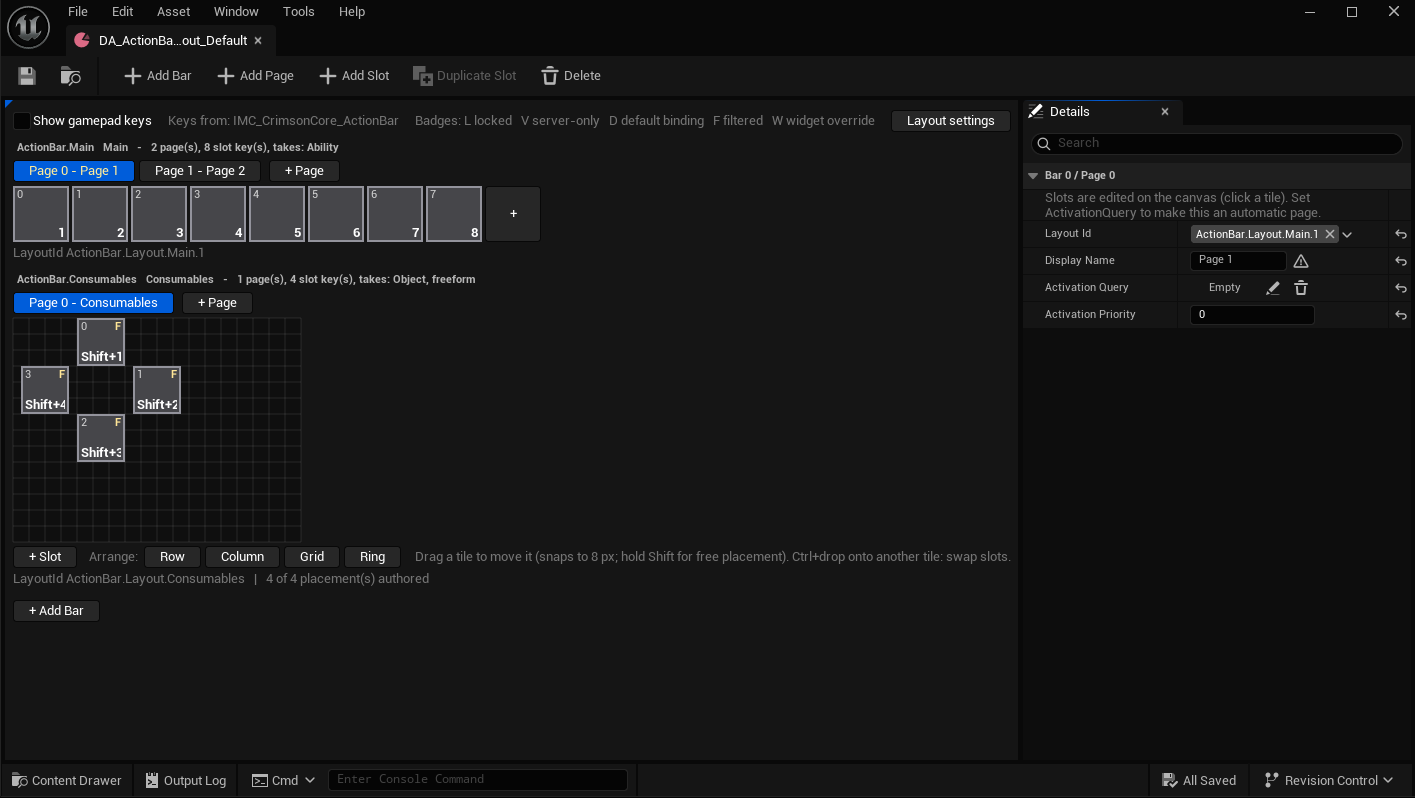Open the Revision Control dropdown

click(1329, 781)
